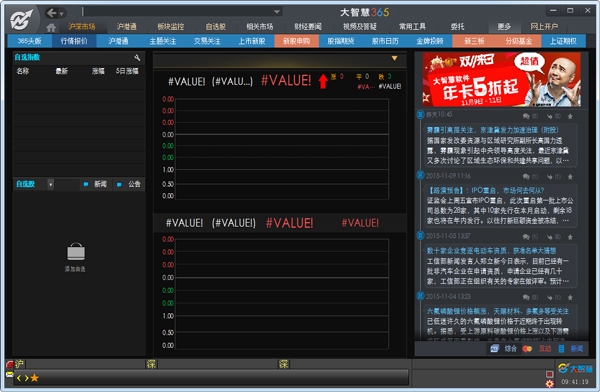The image size is (600, 392).
Task: Toggle the 公告 filter beside 自选股
Action: pos(129,184)
